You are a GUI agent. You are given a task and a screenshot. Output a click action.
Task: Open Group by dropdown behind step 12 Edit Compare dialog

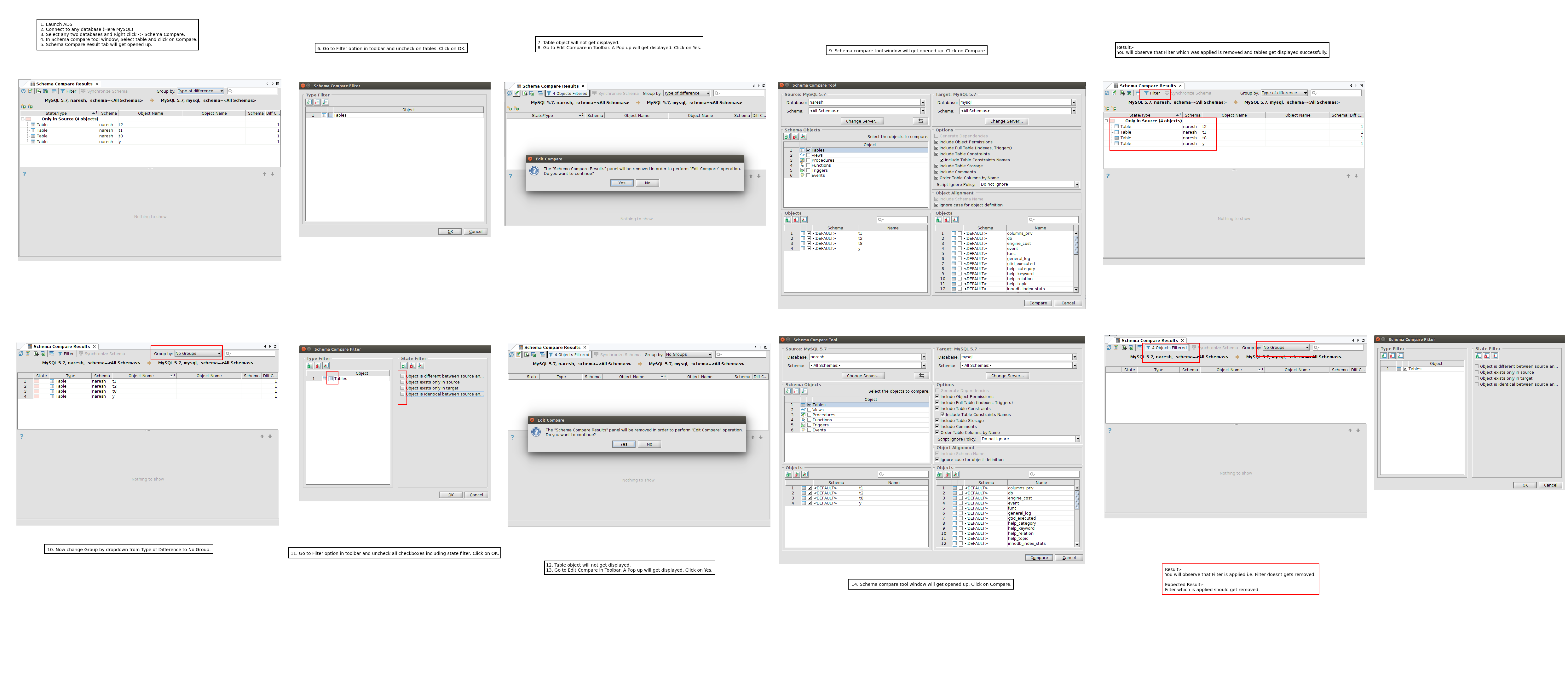(689, 354)
